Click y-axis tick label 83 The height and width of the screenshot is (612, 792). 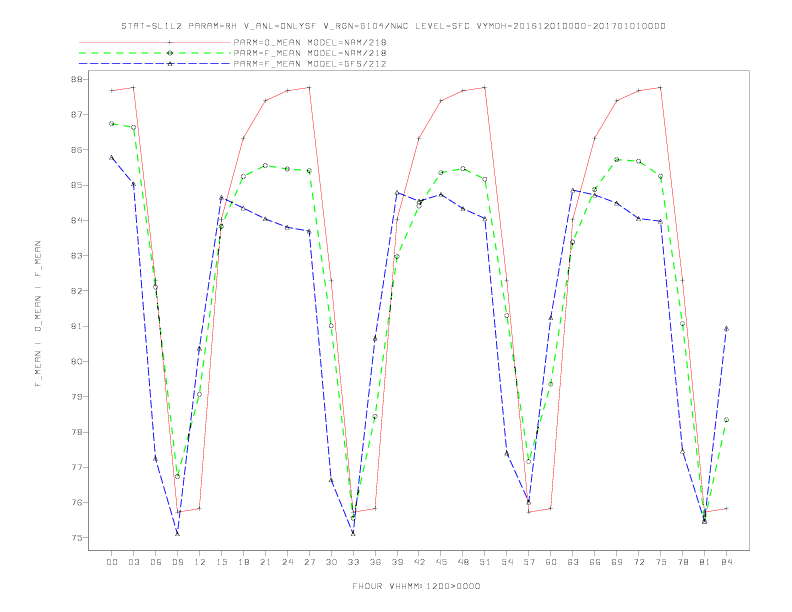point(76,256)
